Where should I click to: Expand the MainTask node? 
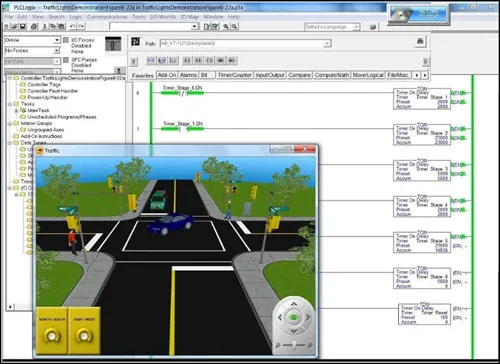tap(16, 110)
